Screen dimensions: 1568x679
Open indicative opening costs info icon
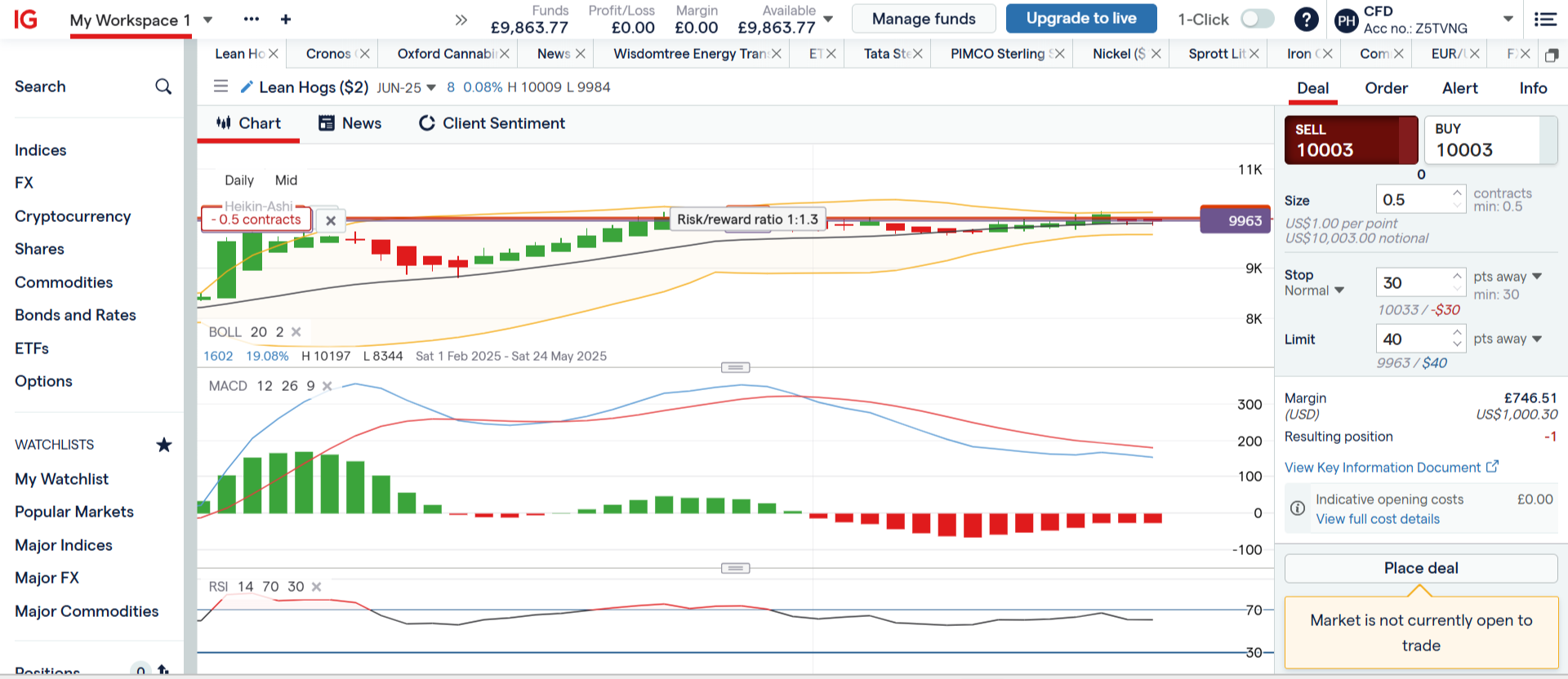tap(1298, 508)
